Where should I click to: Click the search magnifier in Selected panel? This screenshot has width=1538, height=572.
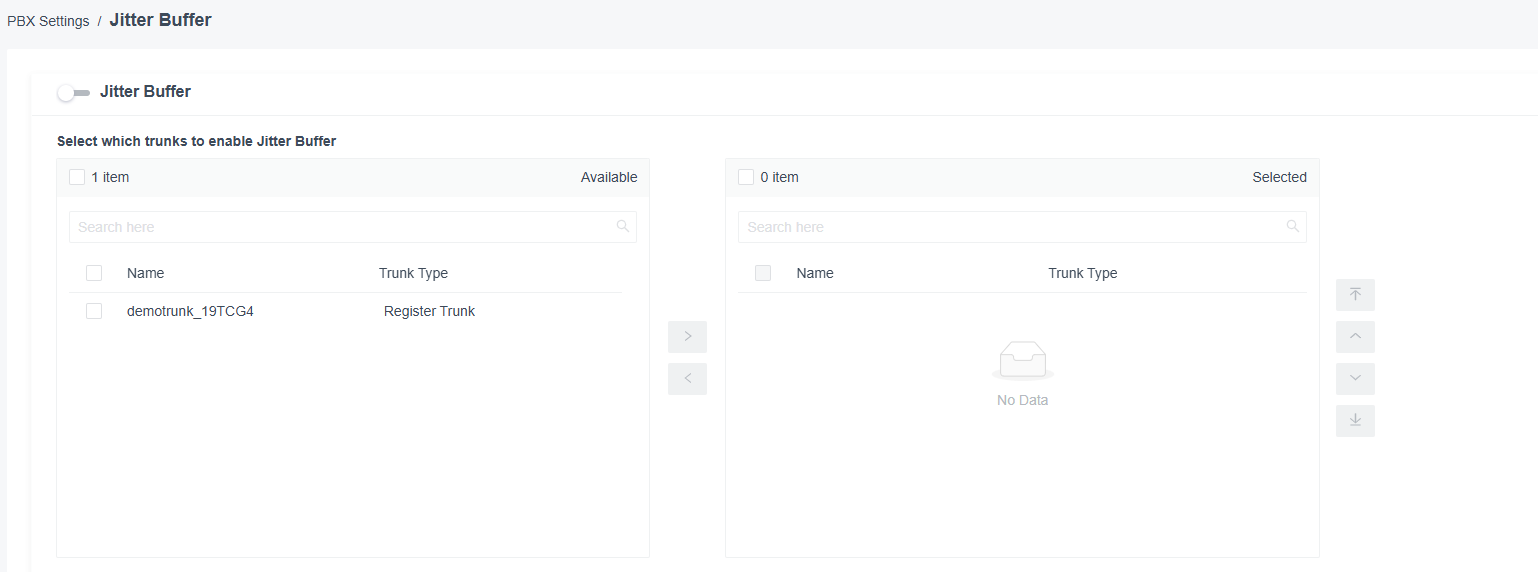pos(1293,226)
